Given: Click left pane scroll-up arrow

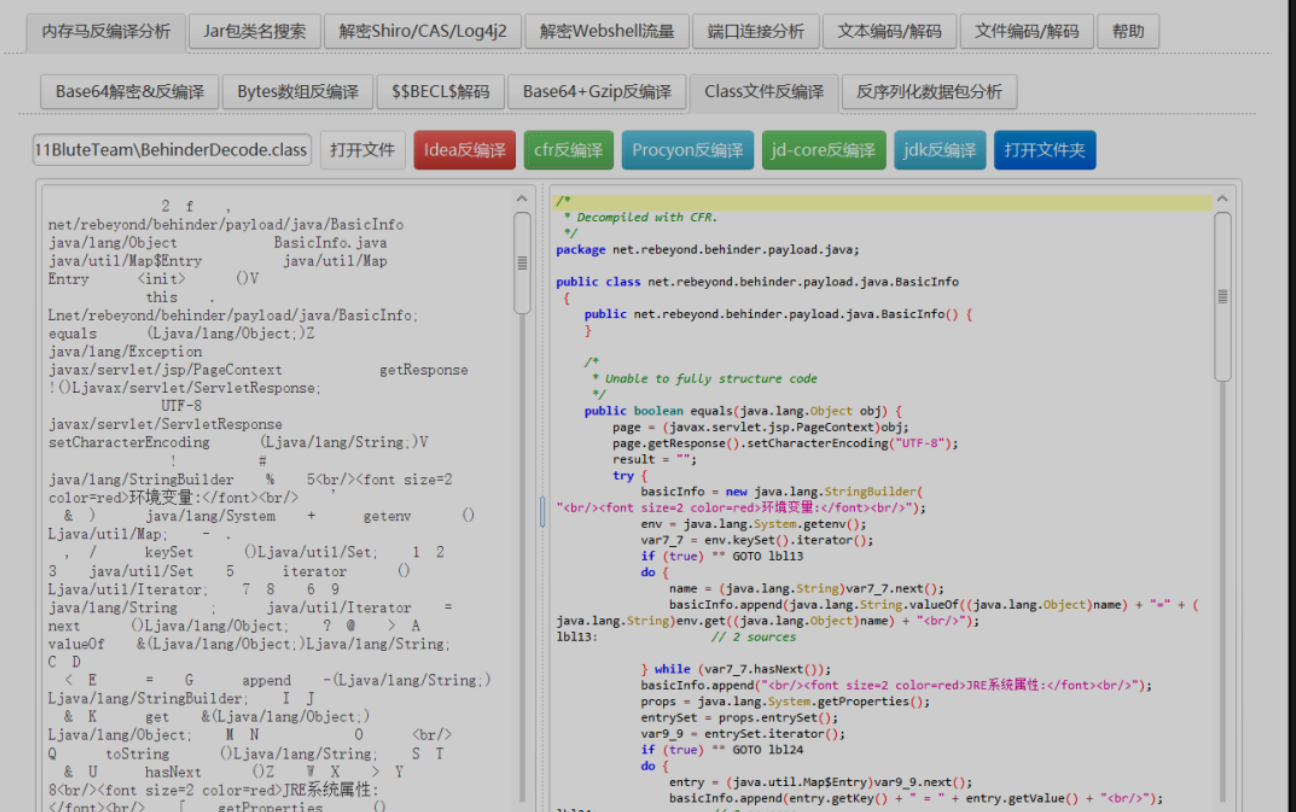Looking at the screenshot, I should [522, 199].
